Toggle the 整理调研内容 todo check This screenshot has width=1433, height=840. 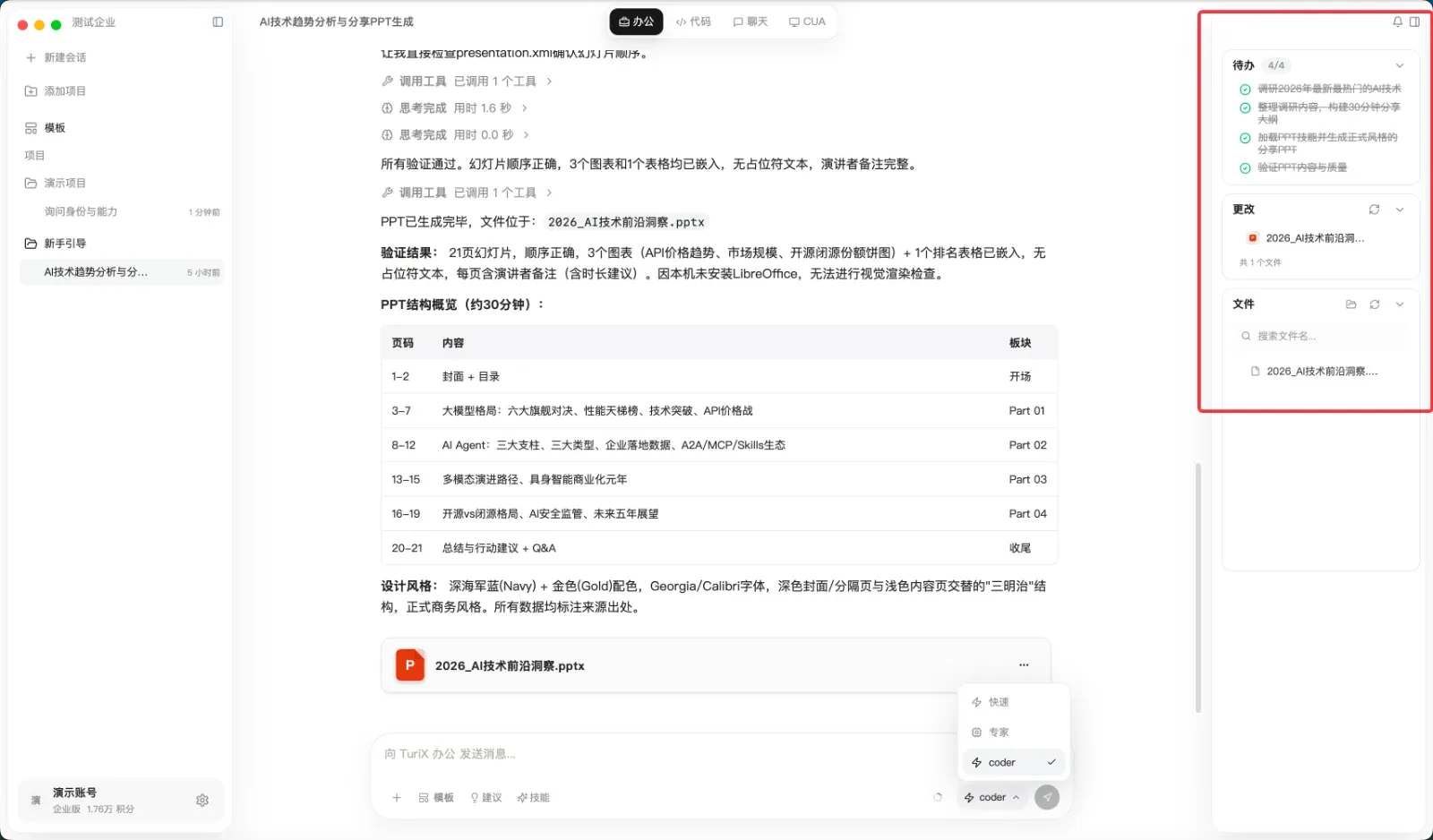(1245, 107)
